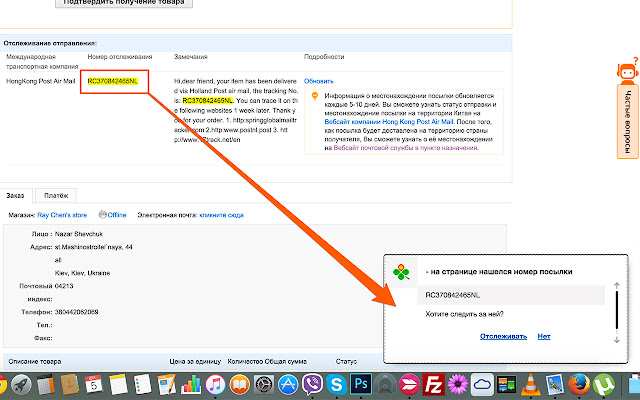The height and width of the screenshot is (400, 640).
Task: Open purple flower app in dock
Action: pyautogui.click(x=458, y=384)
